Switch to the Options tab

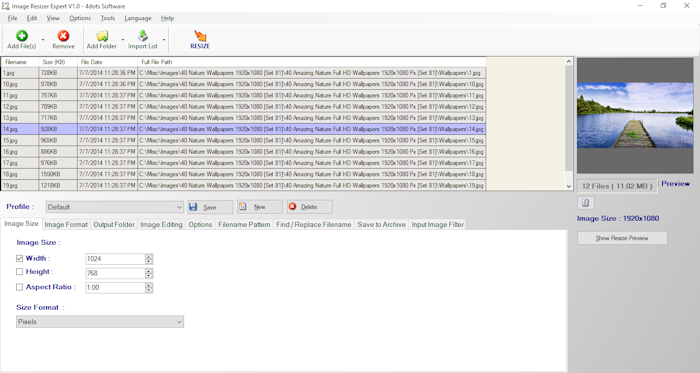click(x=200, y=224)
